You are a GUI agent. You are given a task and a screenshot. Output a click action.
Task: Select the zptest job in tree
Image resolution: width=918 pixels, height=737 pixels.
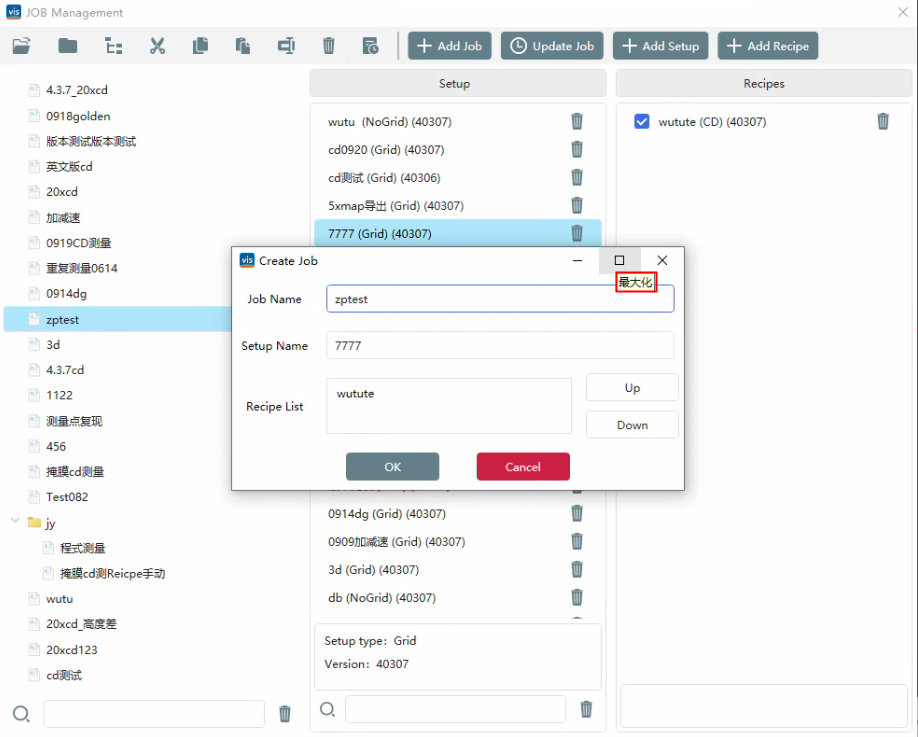[x=63, y=320]
